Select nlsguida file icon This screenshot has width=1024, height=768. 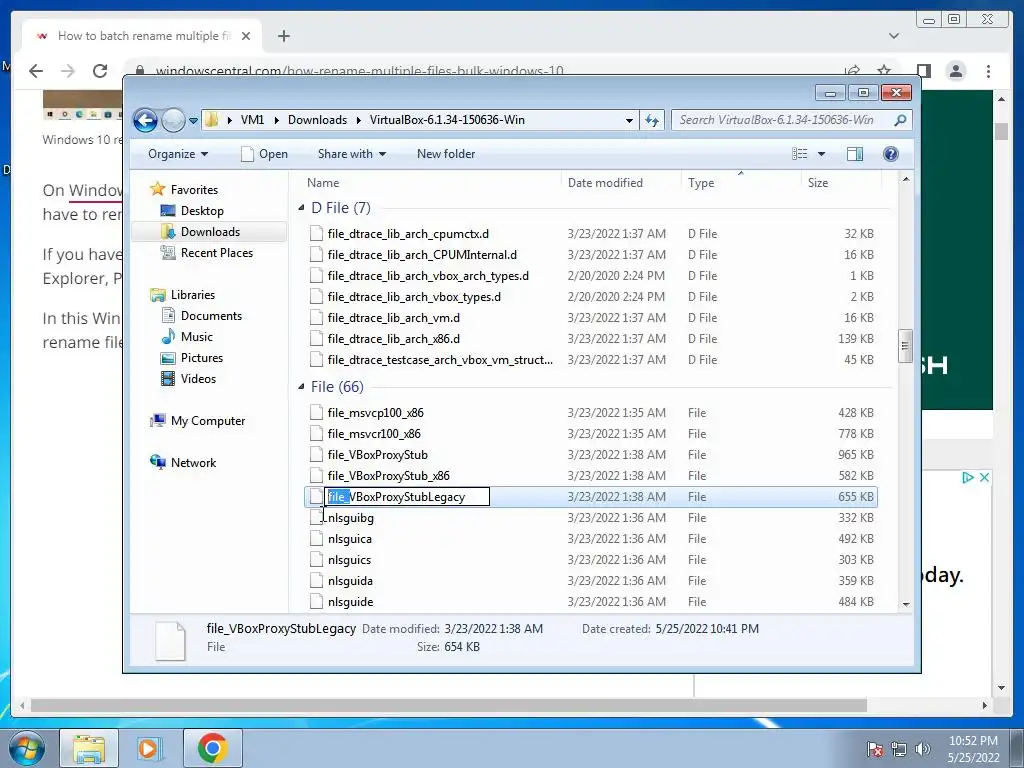[x=317, y=581]
